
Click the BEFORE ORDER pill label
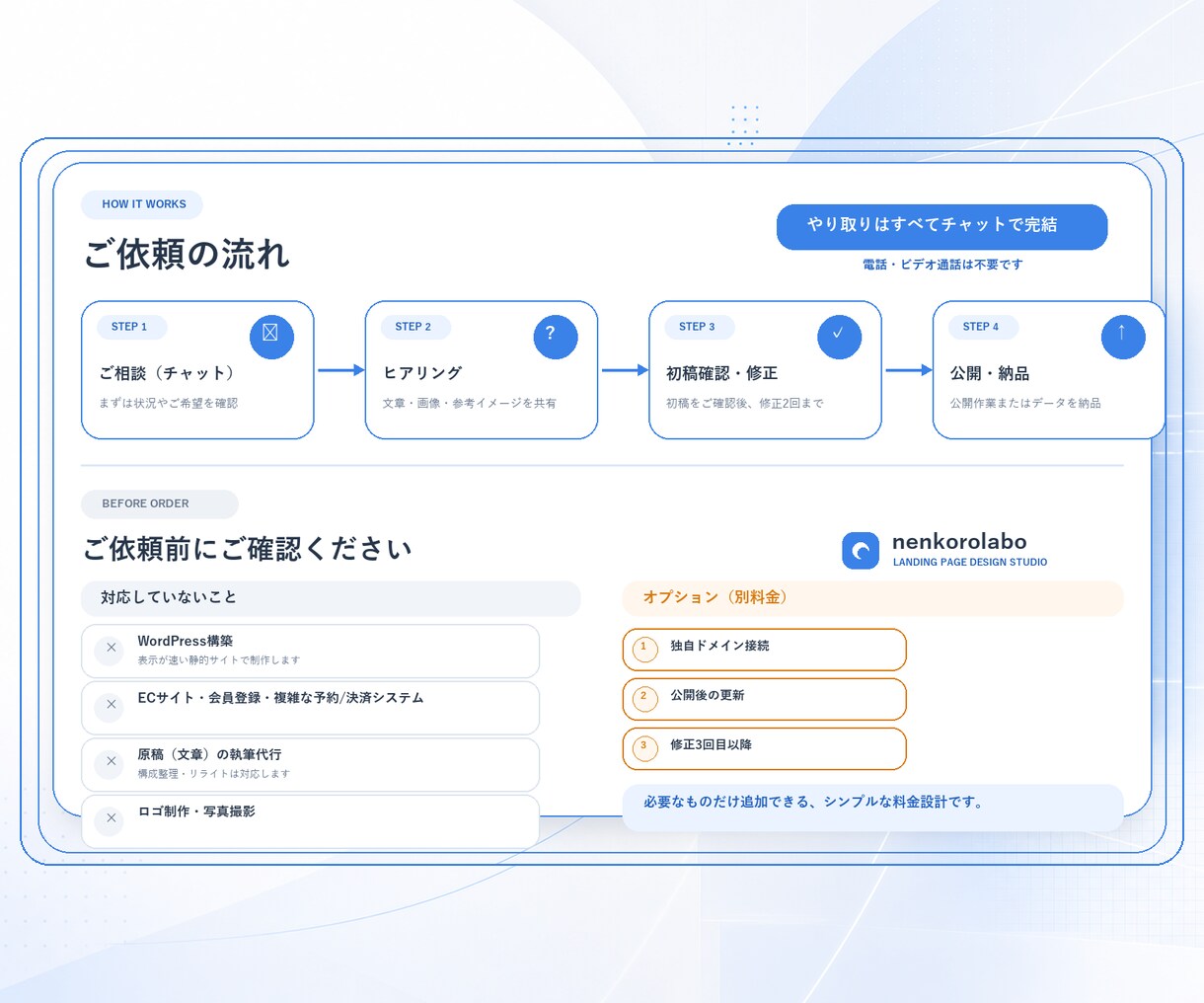(160, 503)
